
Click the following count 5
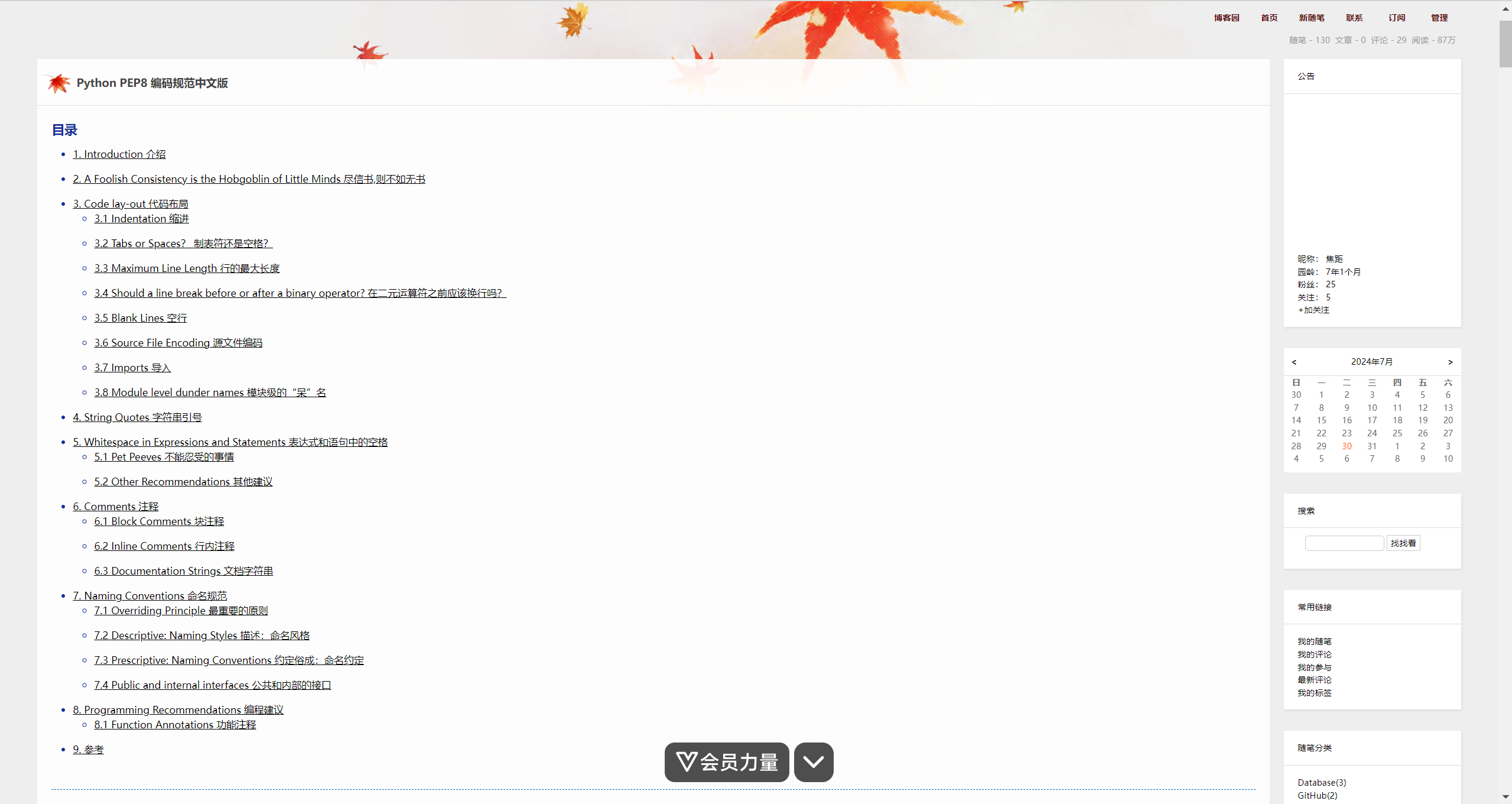(1328, 297)
